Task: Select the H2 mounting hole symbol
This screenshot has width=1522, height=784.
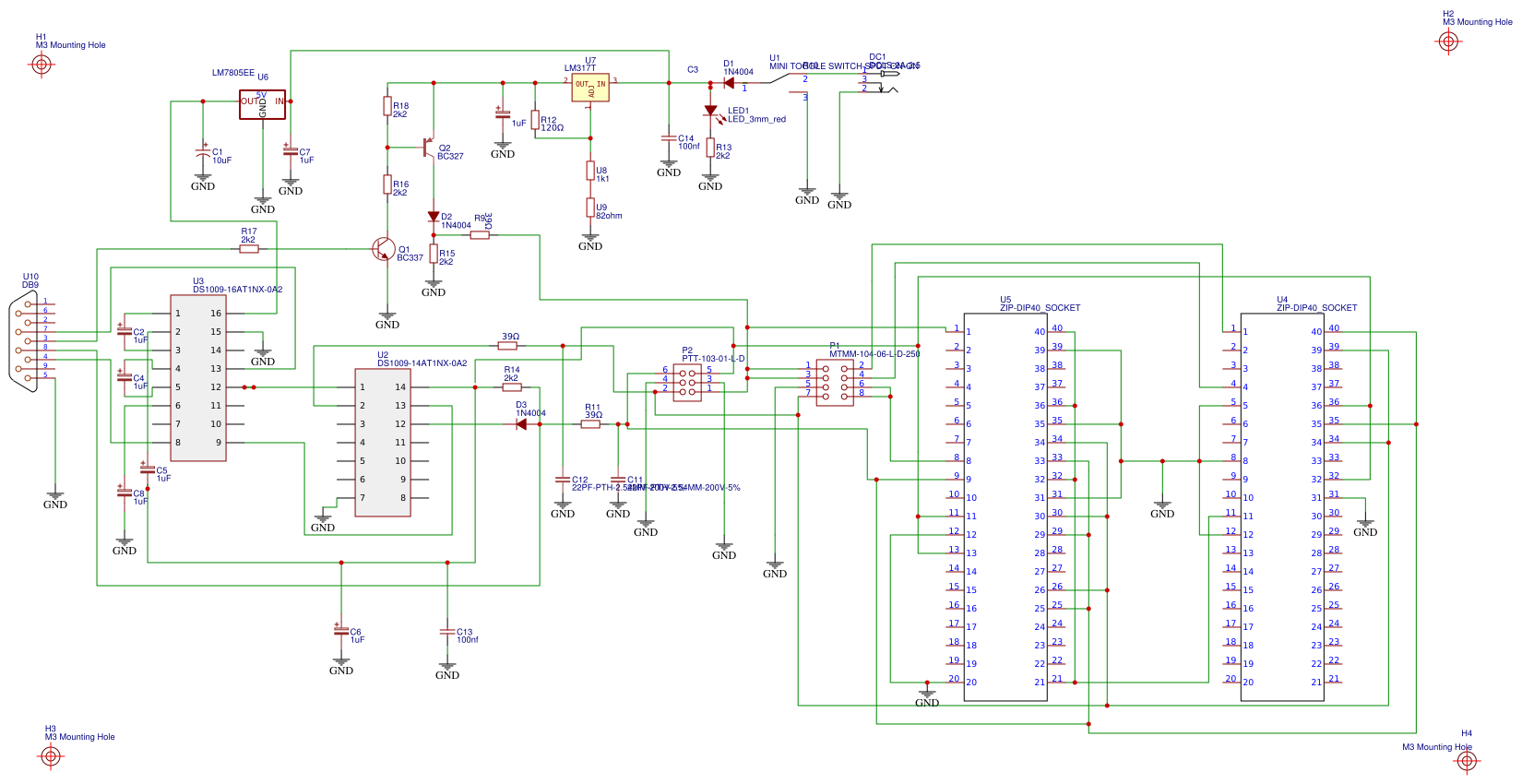Action: coord(1448,41)
